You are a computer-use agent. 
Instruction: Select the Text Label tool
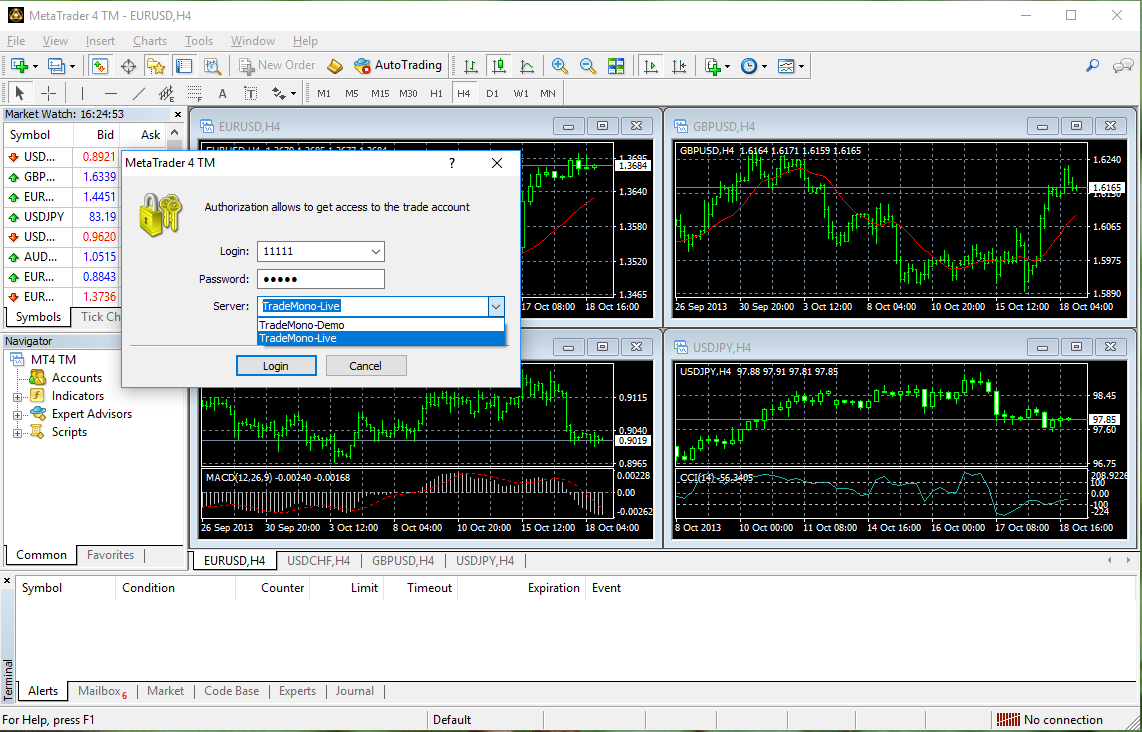coord(251,93)
